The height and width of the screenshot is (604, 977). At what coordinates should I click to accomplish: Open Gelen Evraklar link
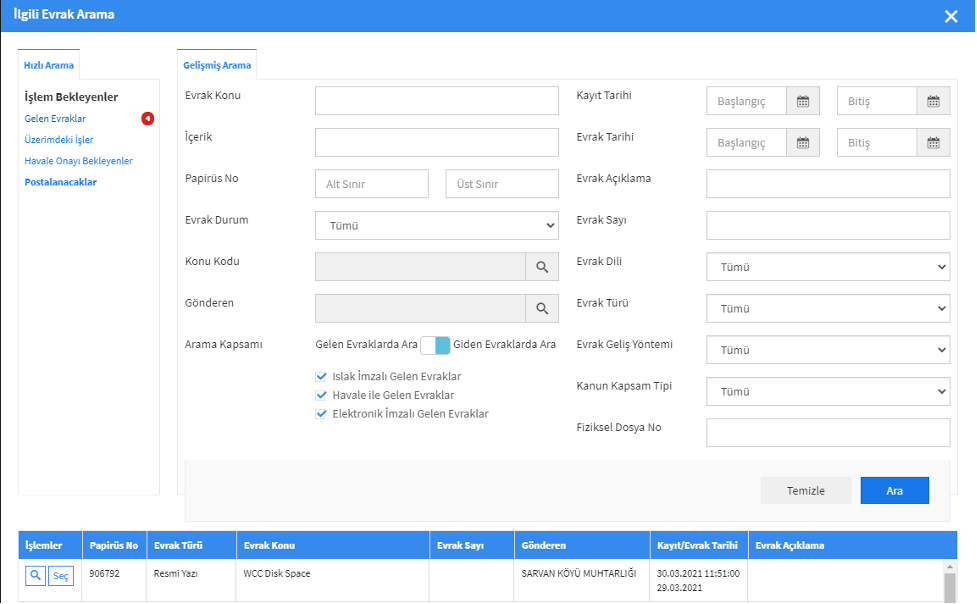(55, 118)
